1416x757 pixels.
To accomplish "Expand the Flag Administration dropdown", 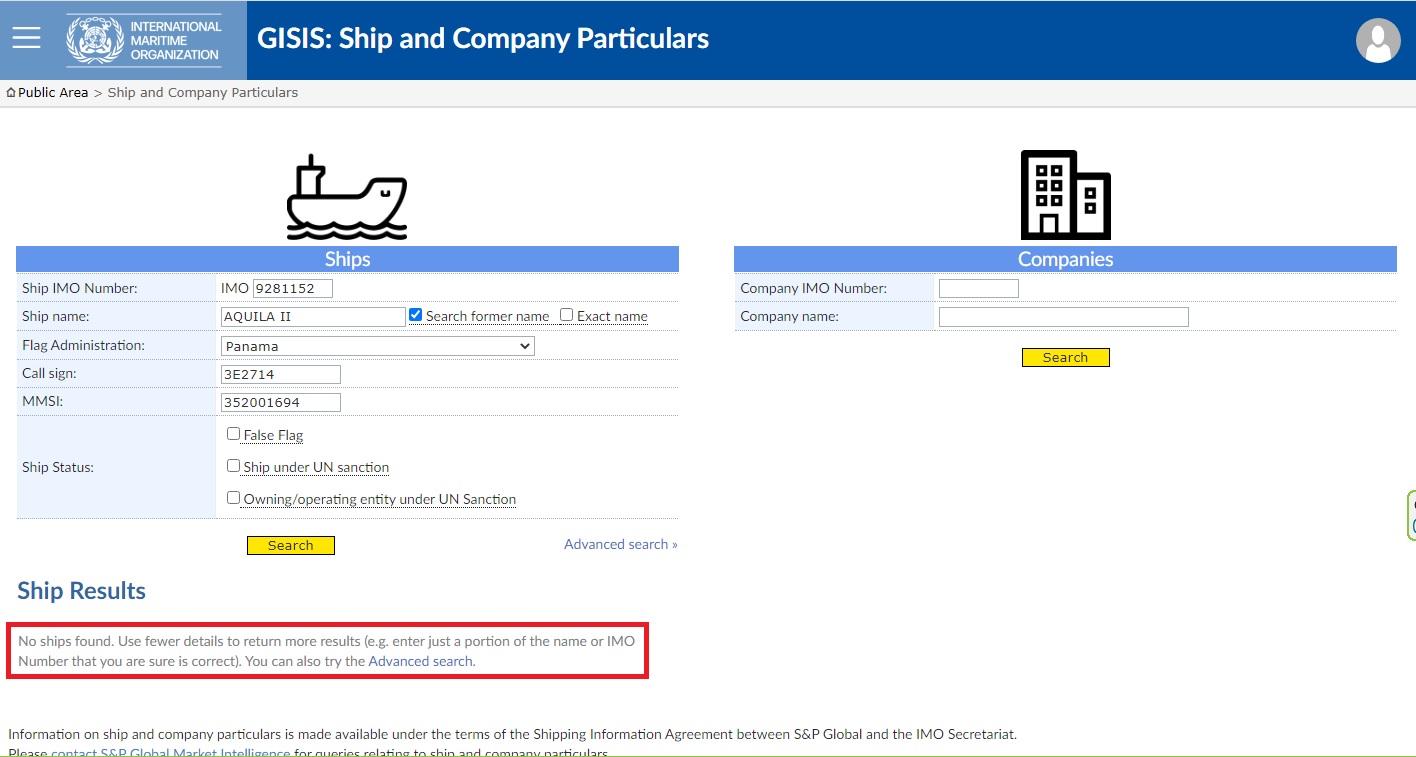I will click(378, 346).
